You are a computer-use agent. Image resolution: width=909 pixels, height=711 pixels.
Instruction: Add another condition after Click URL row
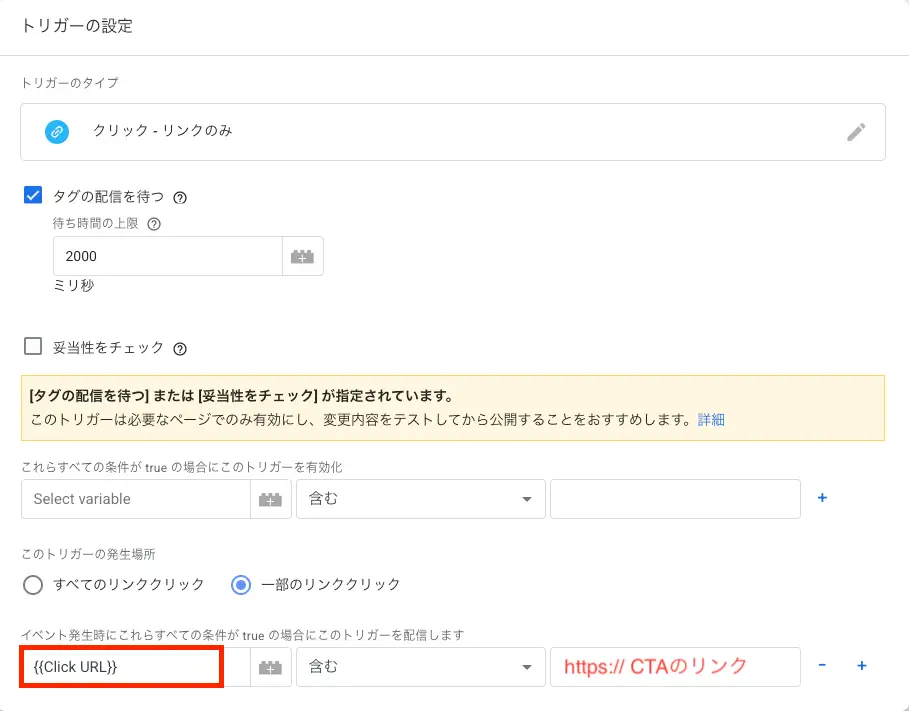(x=861, y=666)
